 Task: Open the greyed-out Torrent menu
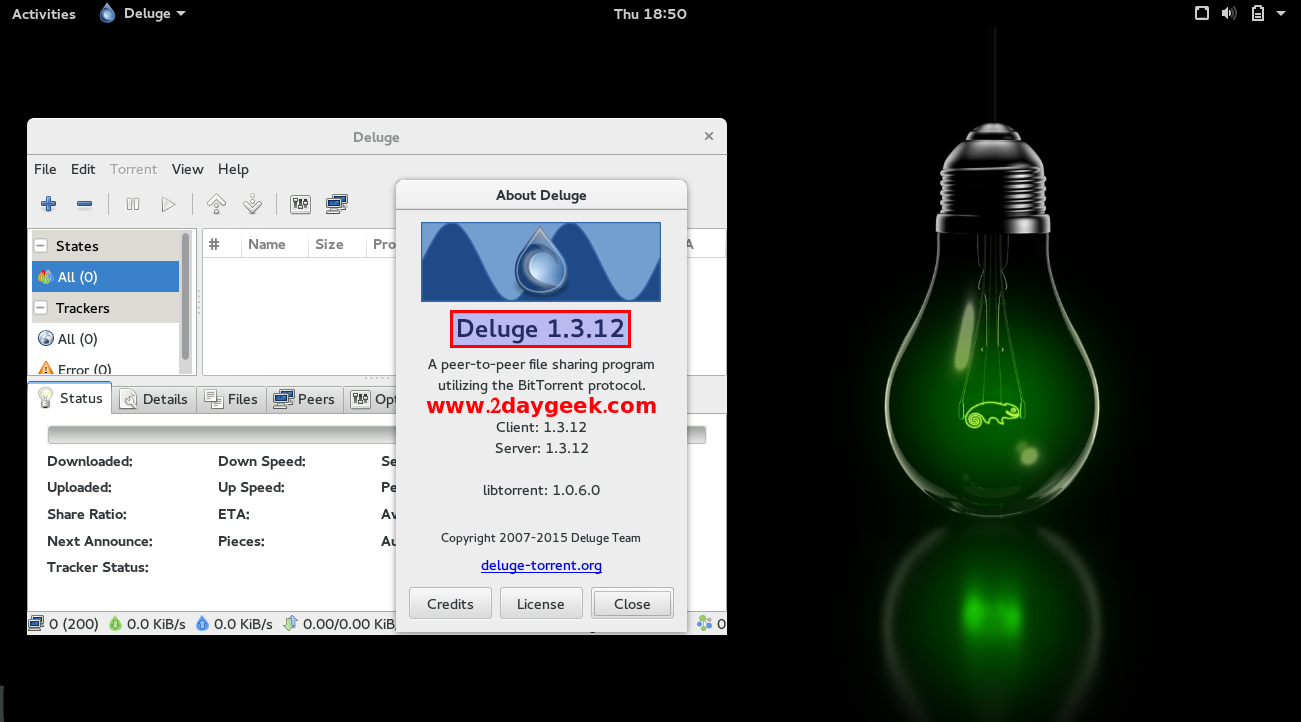(133, 169)
